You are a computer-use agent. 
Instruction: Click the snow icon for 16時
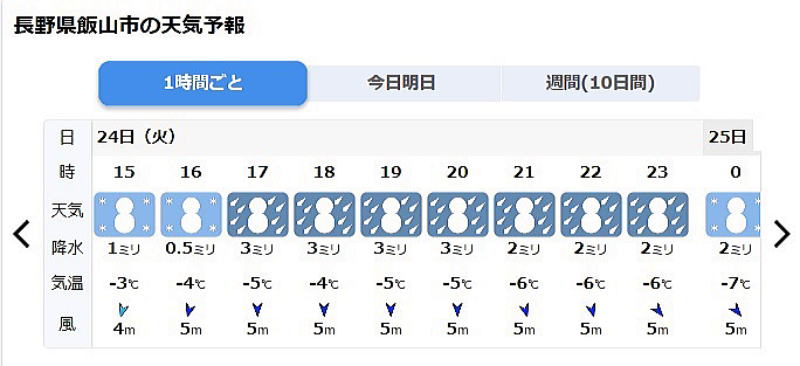click(191, 214)
